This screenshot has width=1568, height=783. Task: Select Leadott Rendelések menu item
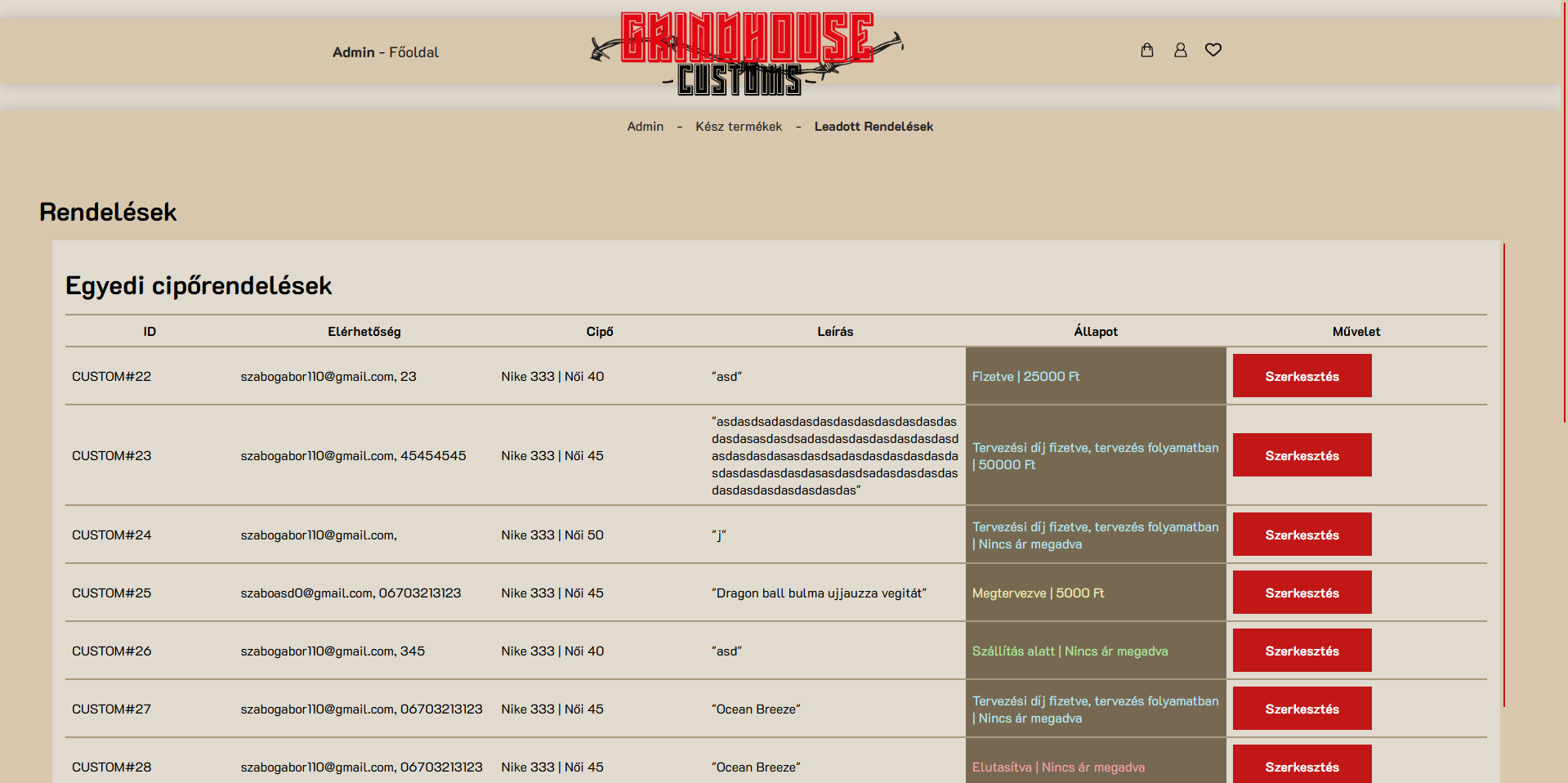pos(873,127)
